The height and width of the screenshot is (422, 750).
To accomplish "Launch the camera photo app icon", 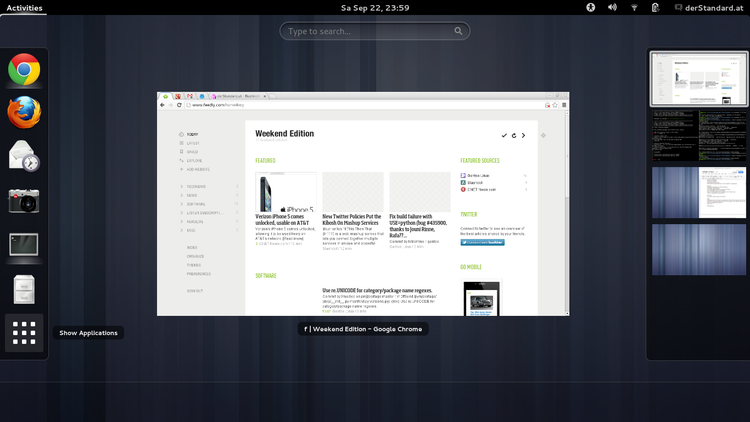I will 24,201.
